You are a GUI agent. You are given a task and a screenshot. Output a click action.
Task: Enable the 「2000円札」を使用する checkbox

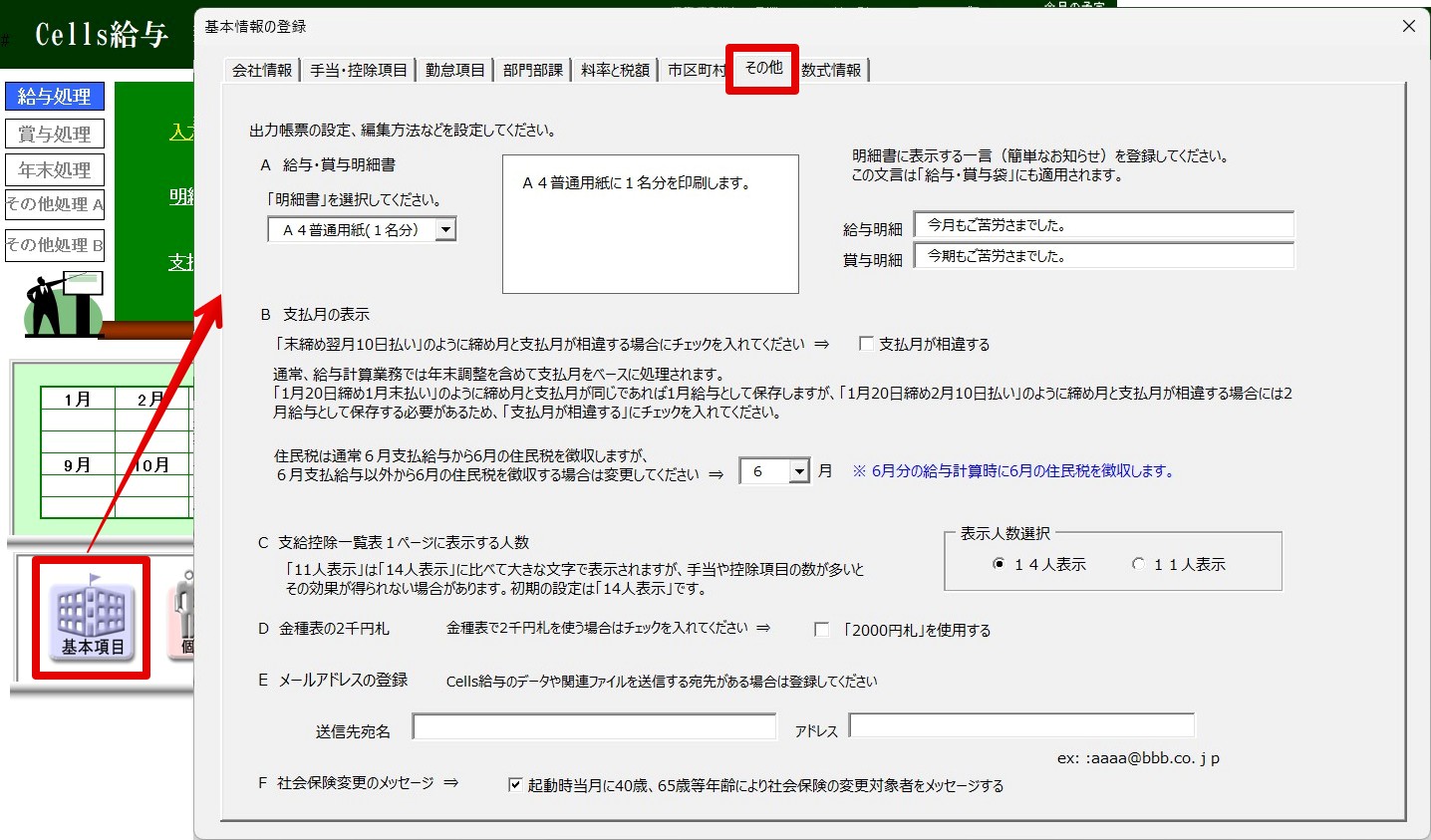click(821, 630)
